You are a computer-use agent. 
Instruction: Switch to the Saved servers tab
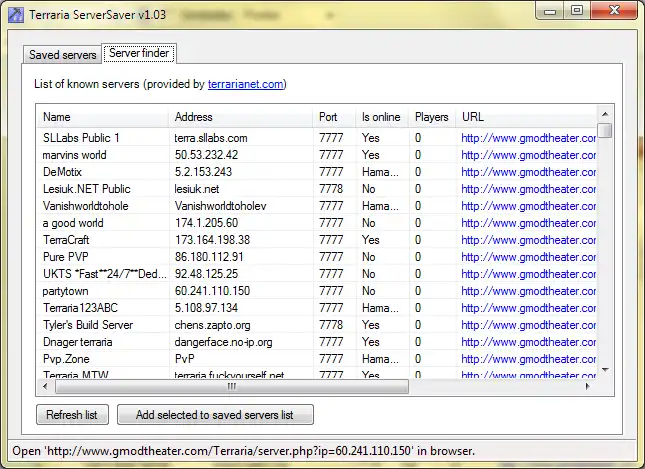click(x=62, y=55)
